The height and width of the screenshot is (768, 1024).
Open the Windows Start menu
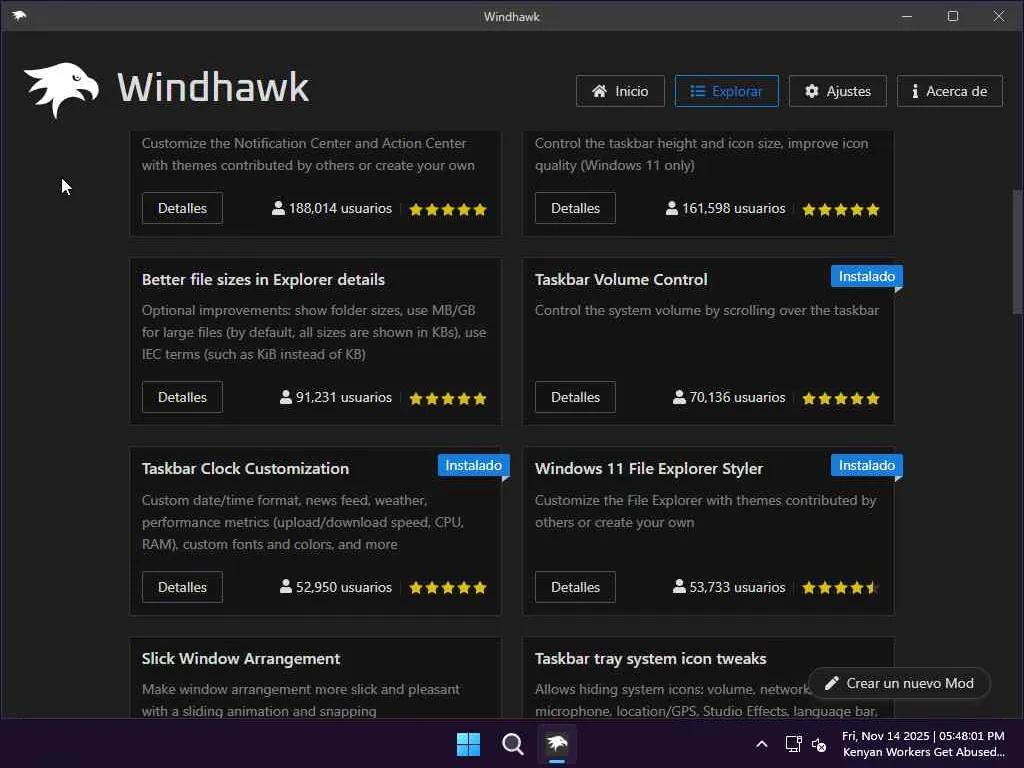coord(468,744)
